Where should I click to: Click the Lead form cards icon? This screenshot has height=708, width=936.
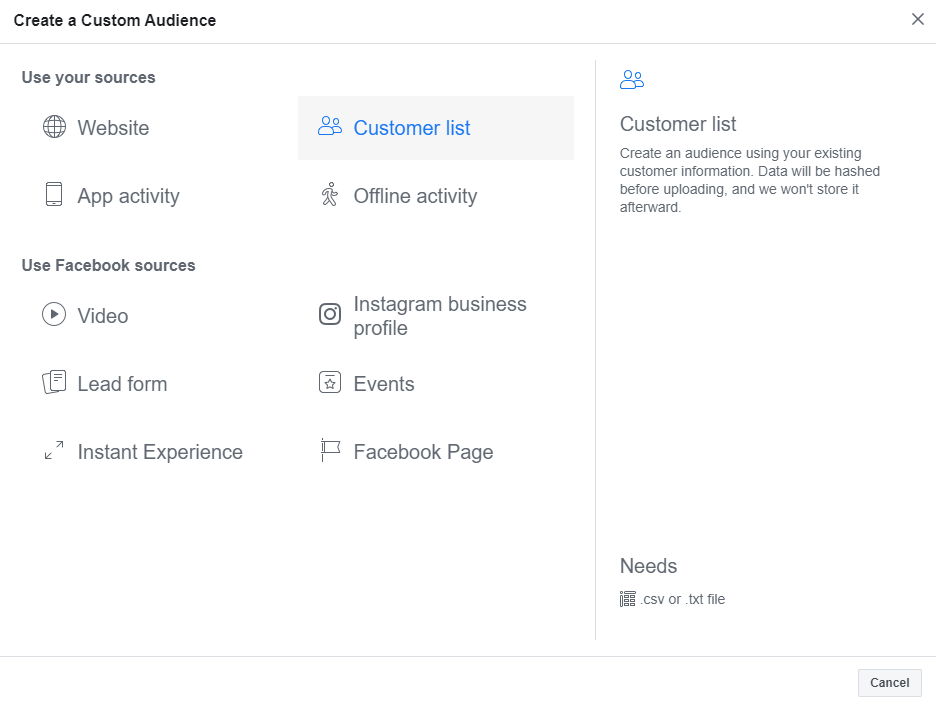coord(54,383)
